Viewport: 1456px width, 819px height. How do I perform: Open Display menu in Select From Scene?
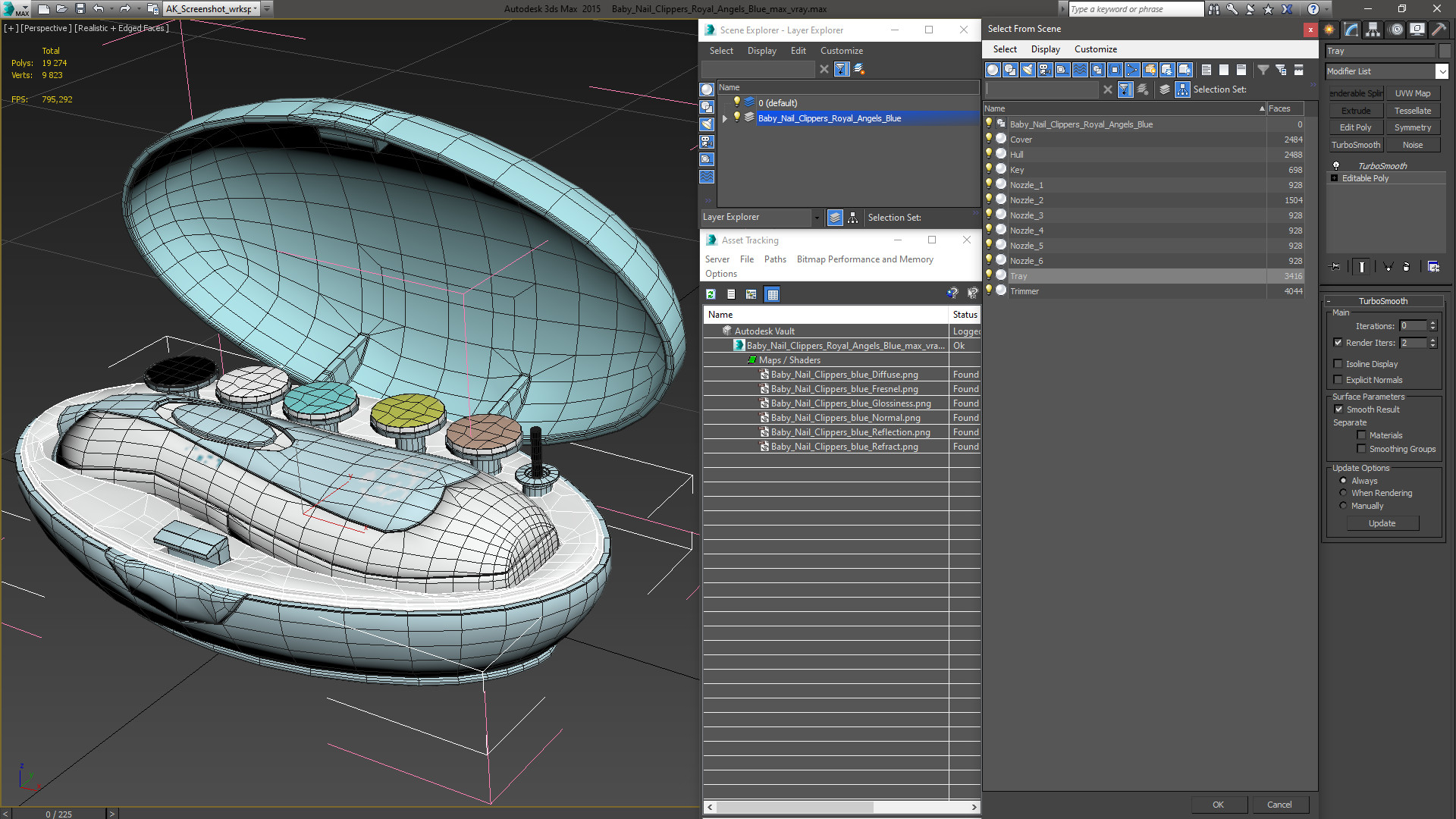click(1045, 49)
